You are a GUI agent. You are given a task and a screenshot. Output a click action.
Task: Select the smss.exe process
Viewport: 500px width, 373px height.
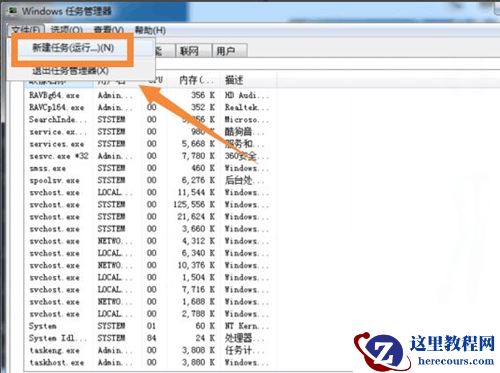pos(47,168)
